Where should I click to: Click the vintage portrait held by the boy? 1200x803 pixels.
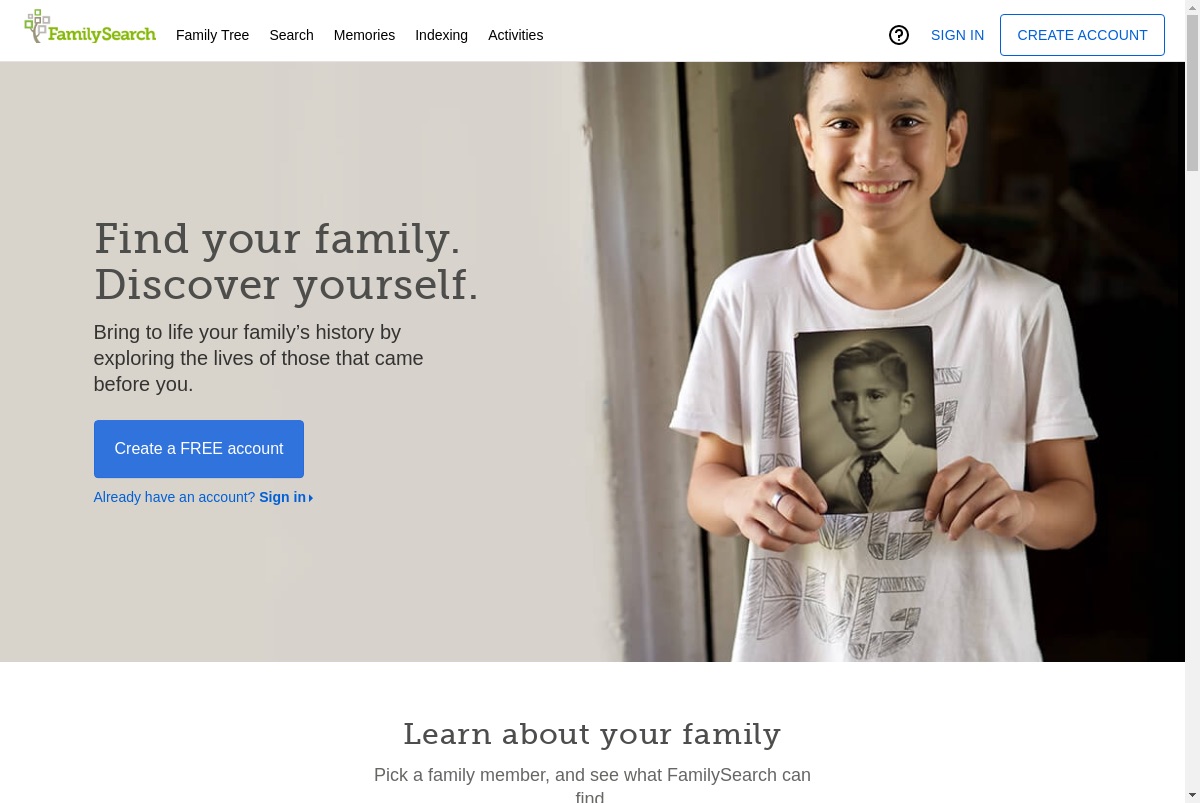[x=866, y=419]
